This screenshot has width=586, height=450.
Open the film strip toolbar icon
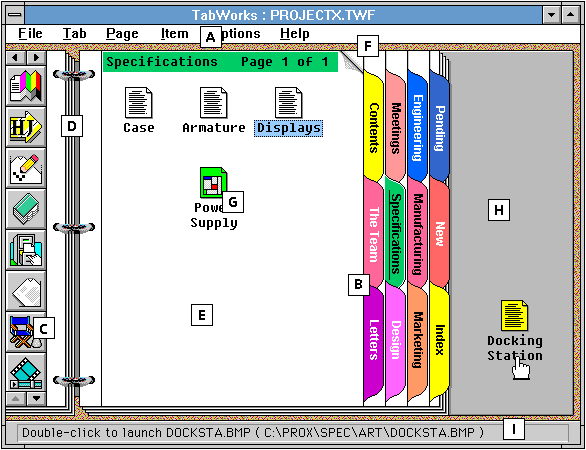point(26,373)
